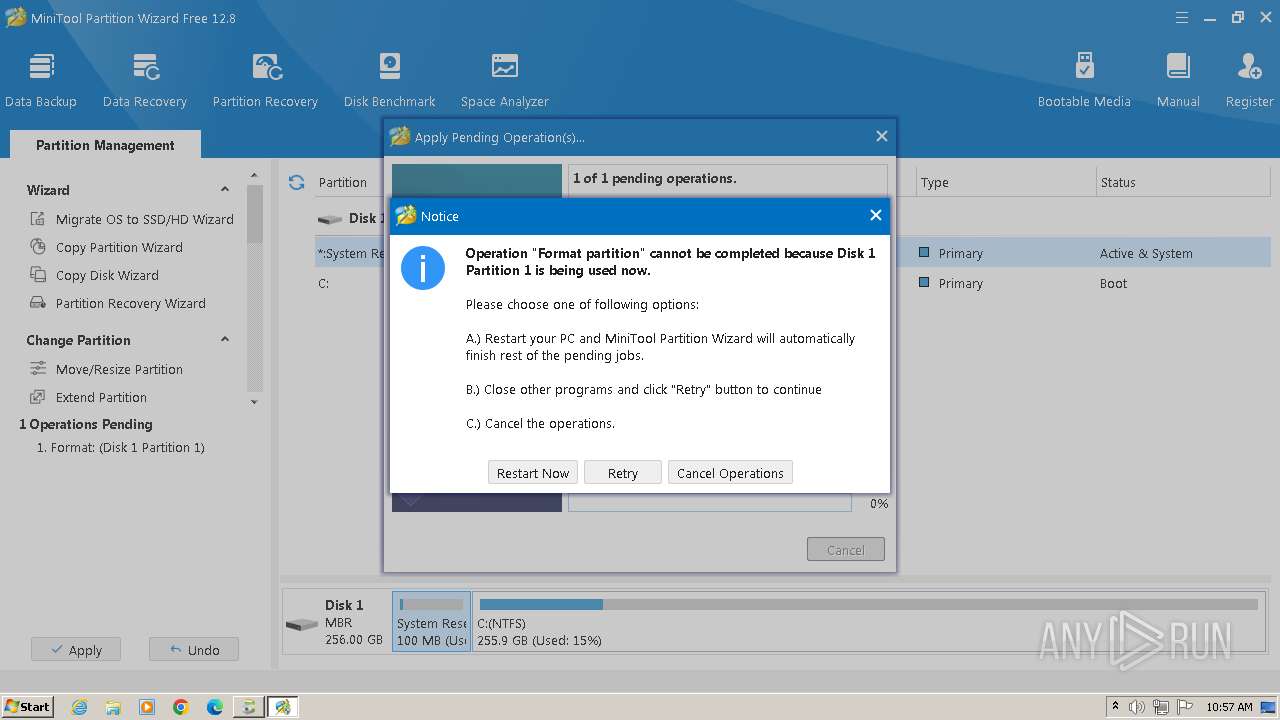Viewport: 1280px width, 720px height.
Task: Click the "Active & System" status cell
Action: pos(1146,253)
